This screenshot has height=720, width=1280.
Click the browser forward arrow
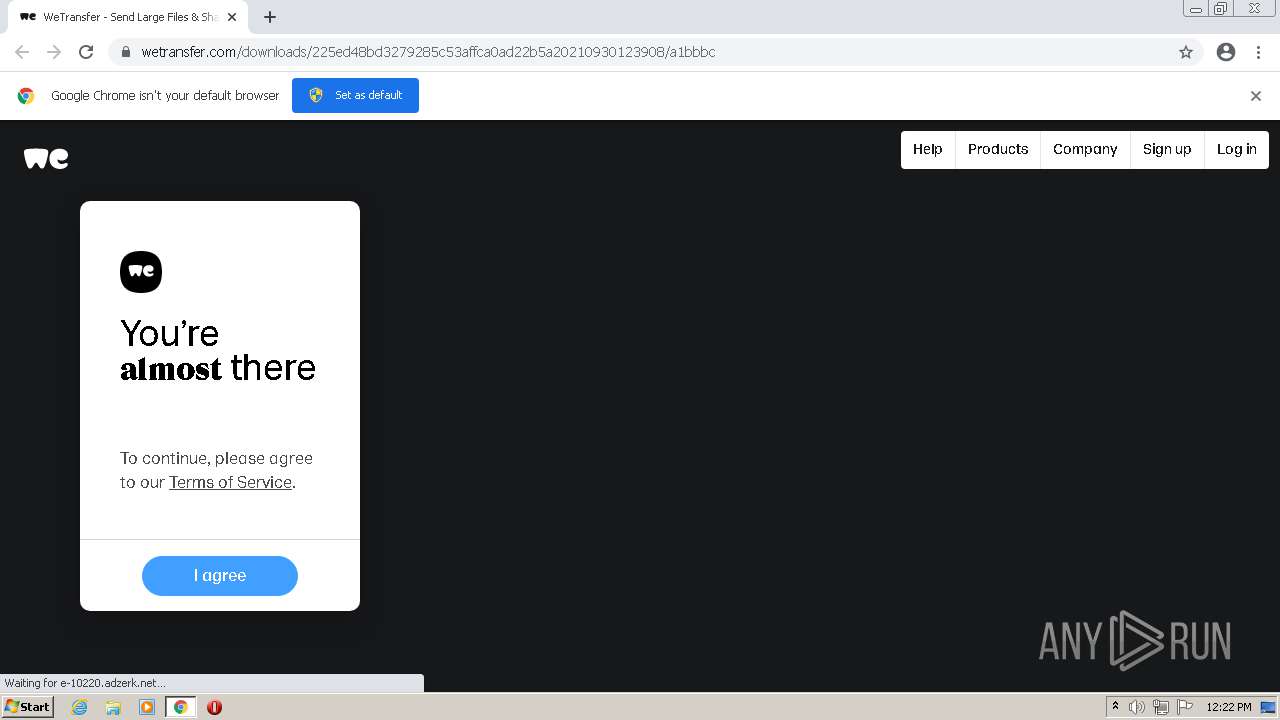tap(54, 52)
